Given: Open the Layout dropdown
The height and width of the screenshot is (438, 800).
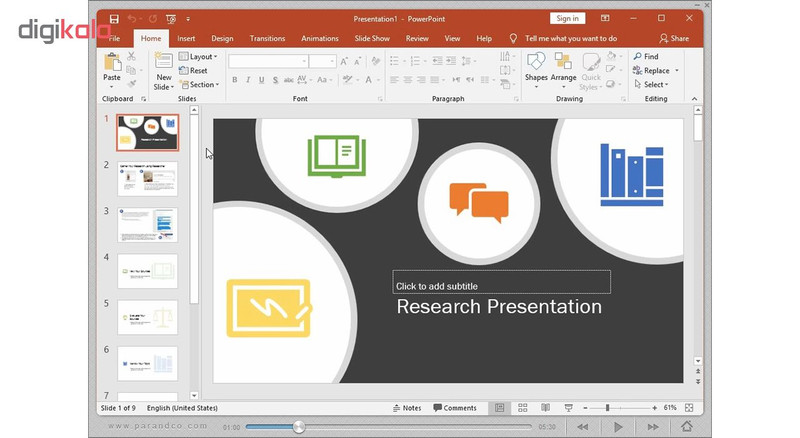Looking at the screenshot, I should [x=198, y=57].
